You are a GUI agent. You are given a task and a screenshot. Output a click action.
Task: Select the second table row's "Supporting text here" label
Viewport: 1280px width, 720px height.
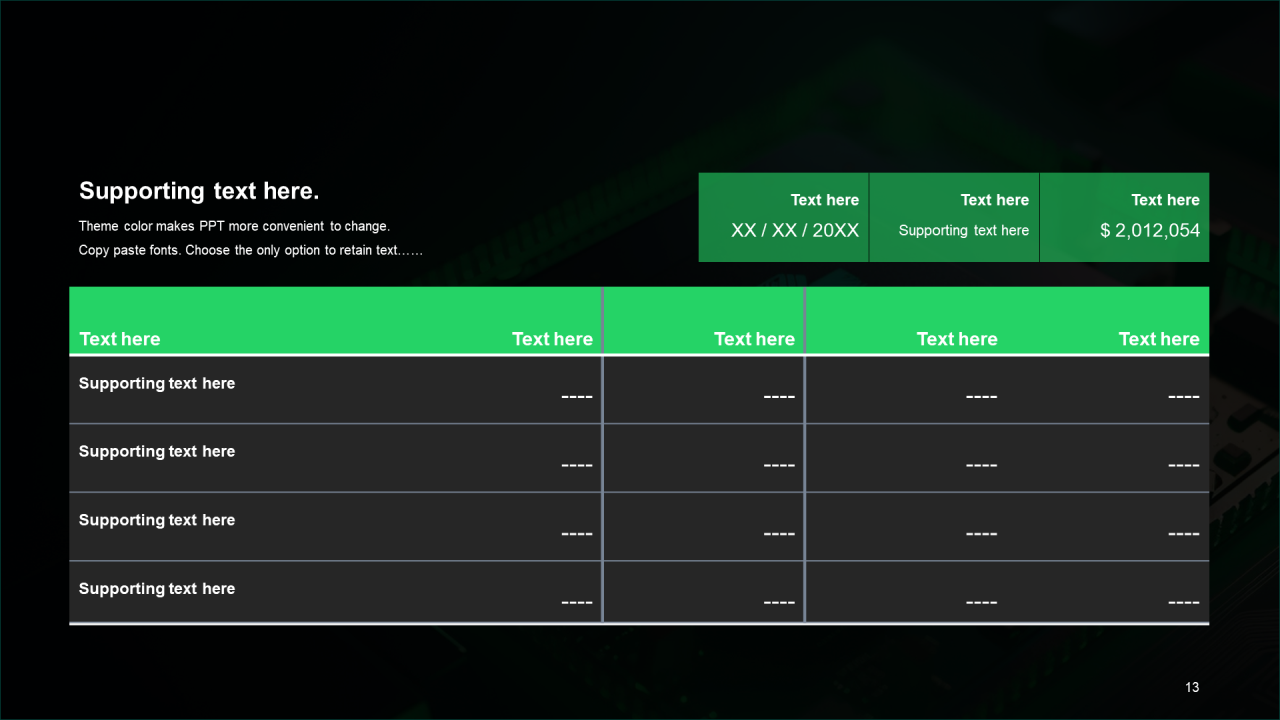click(157, 451)
